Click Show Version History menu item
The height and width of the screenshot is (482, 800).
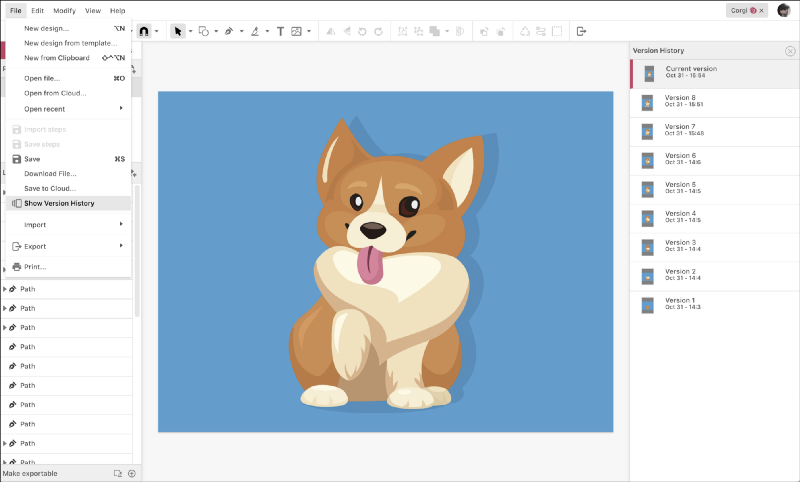point(59,203)
